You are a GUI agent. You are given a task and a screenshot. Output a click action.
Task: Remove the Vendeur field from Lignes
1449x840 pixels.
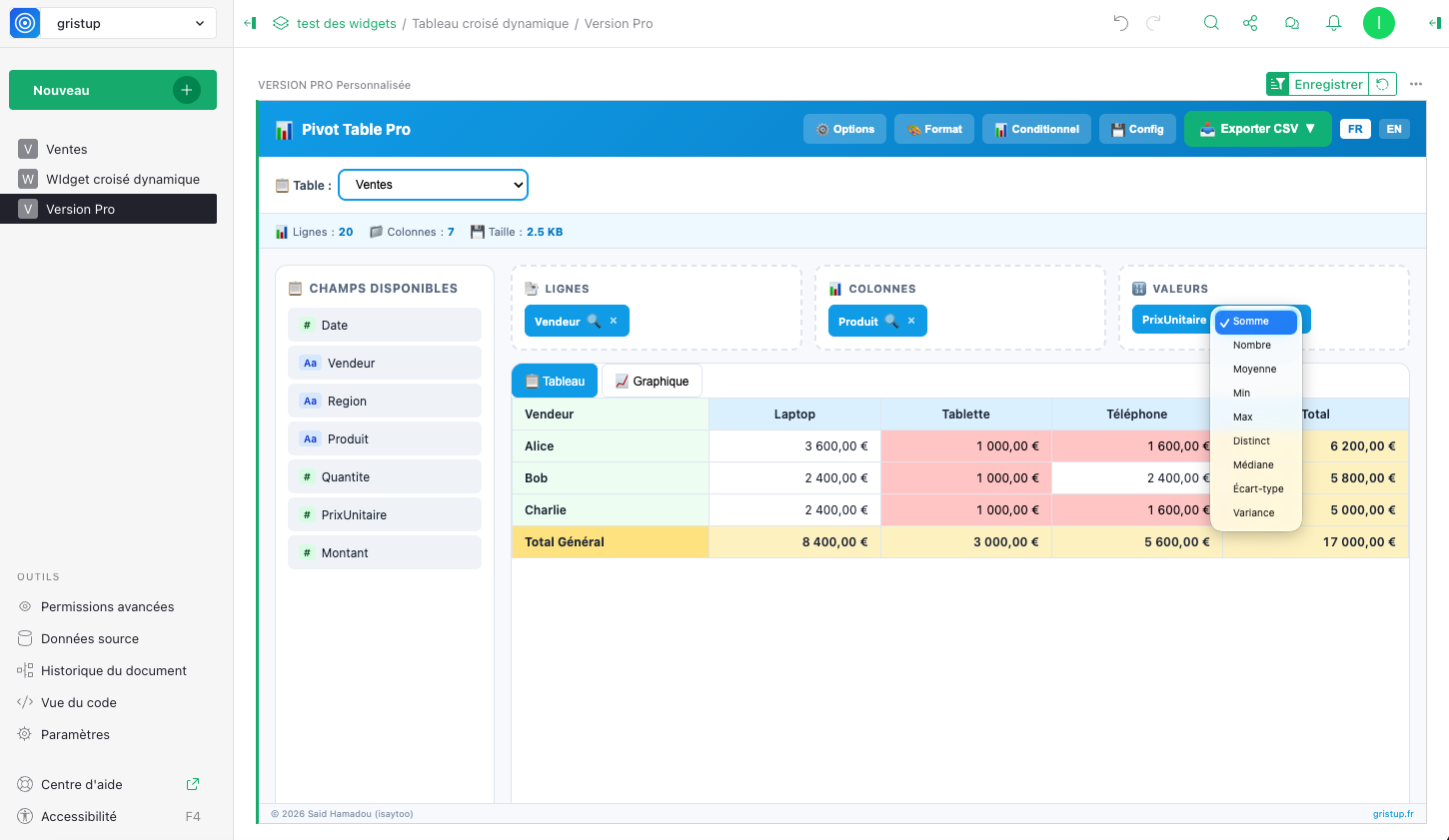point(614,321)
